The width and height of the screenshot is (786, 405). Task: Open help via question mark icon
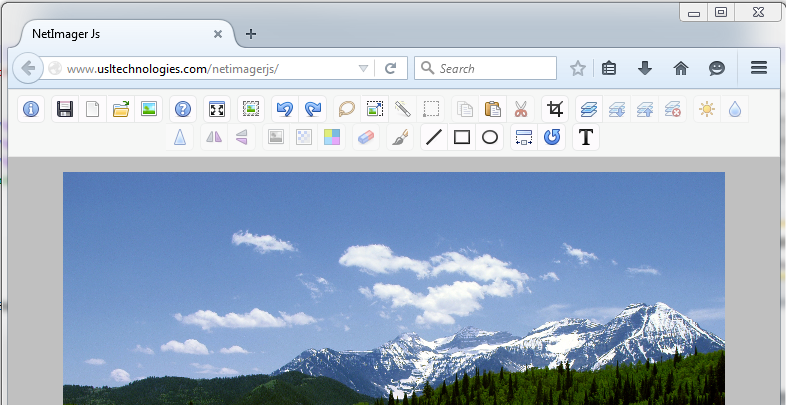click(183, 109)
